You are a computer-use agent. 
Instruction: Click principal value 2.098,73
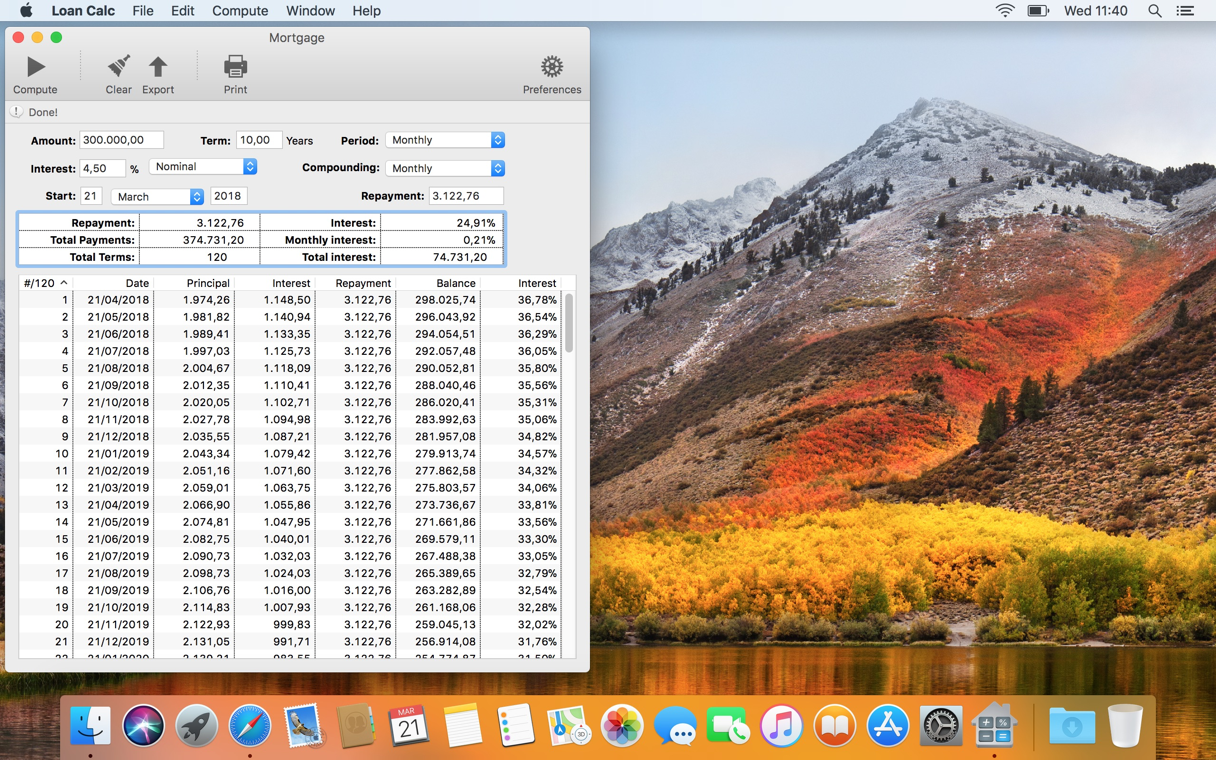[208, 574]
